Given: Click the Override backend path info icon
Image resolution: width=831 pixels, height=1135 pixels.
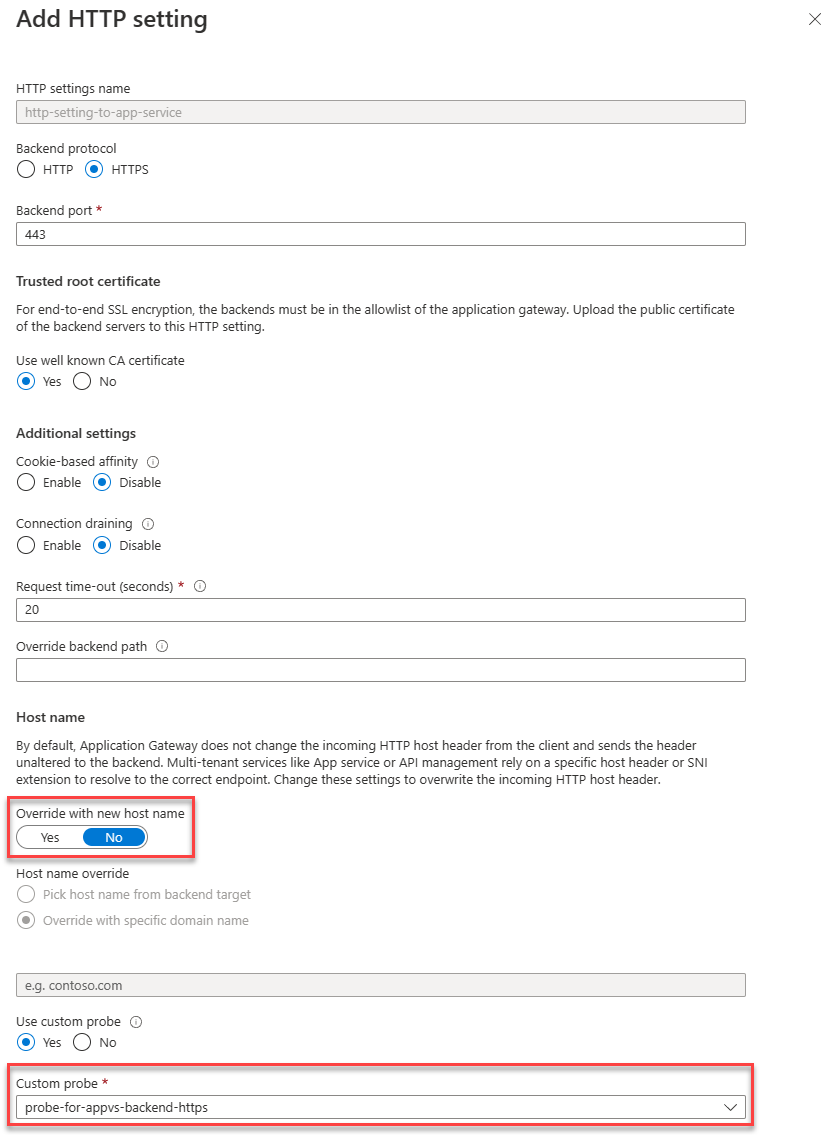Looking at the screenshot, I should (x=161, y=646).
